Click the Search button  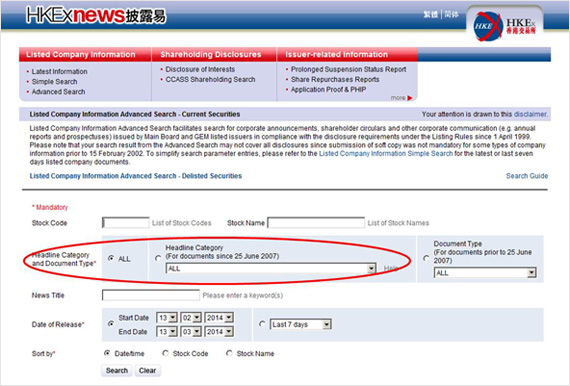(x=117, y=370)
